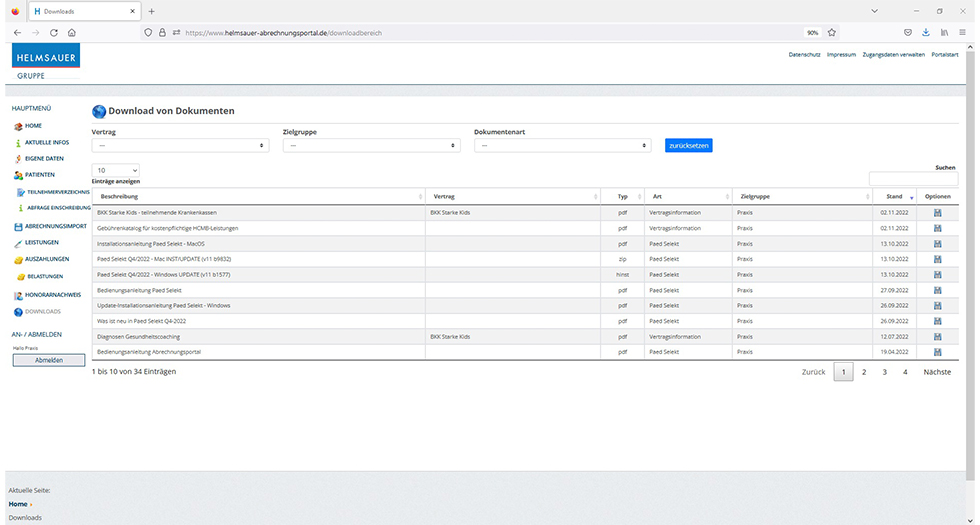The image size is (980, 525).
Task: Download the Mac INST/UPDATE zip file
Action: pos(937,259)
